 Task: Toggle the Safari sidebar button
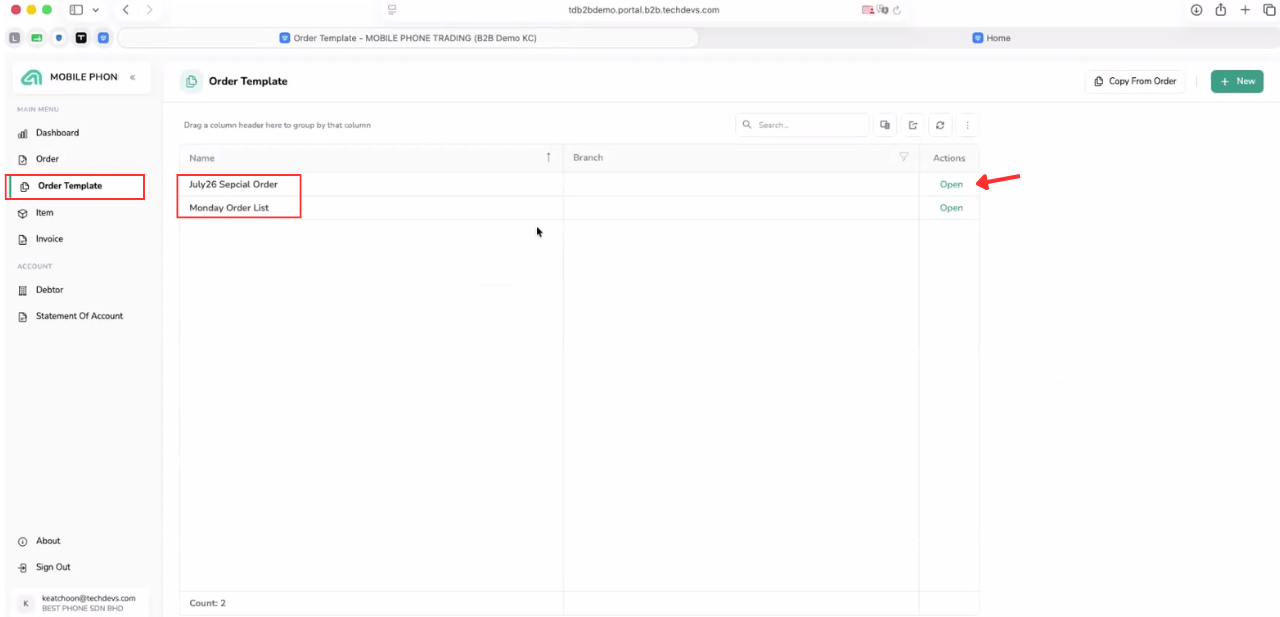click(x=76, y=10)
